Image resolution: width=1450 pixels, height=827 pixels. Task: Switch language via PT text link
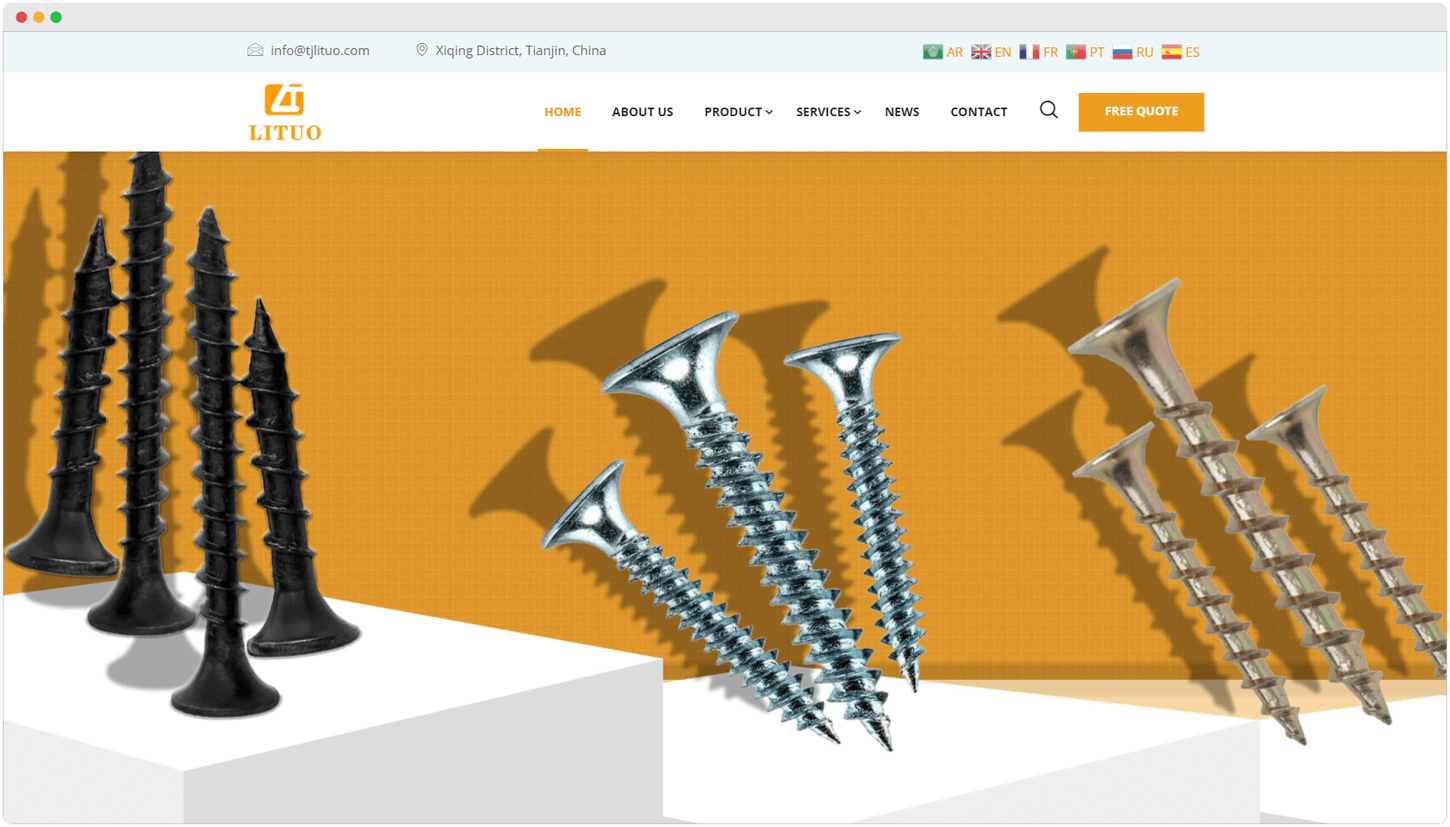(x=1097, y=52)
